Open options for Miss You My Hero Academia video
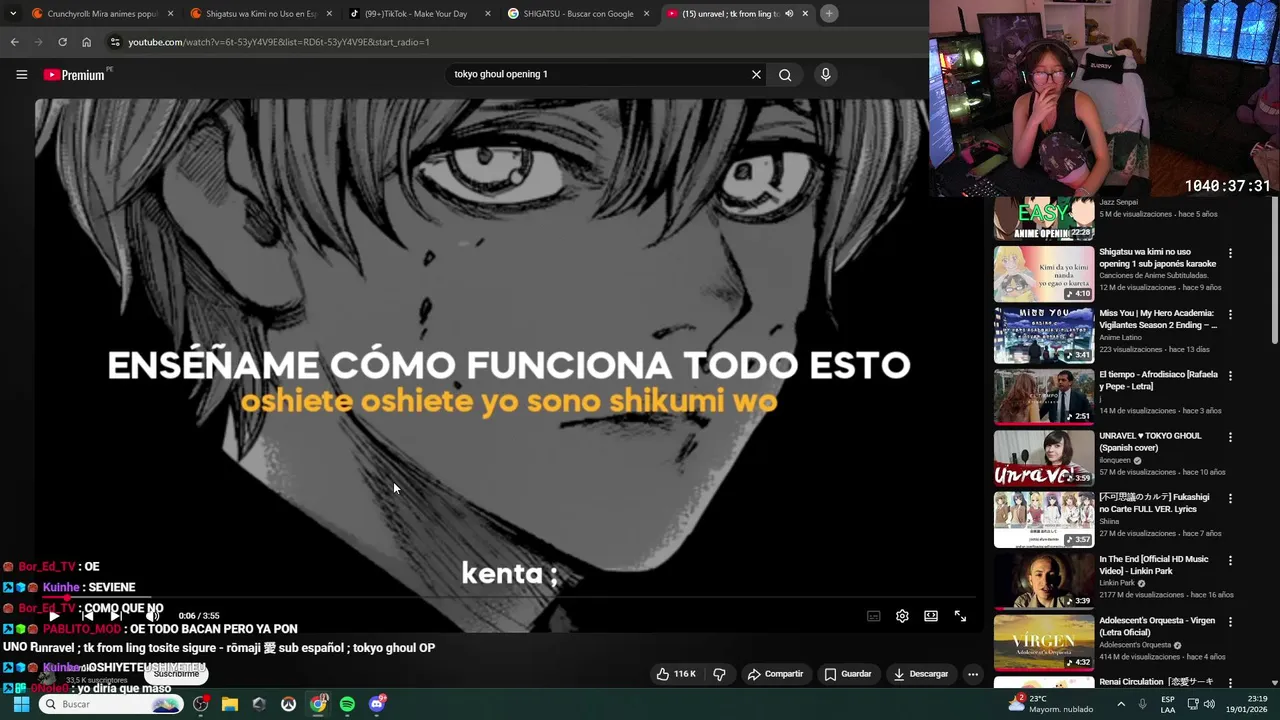 tap(1230, 314)
